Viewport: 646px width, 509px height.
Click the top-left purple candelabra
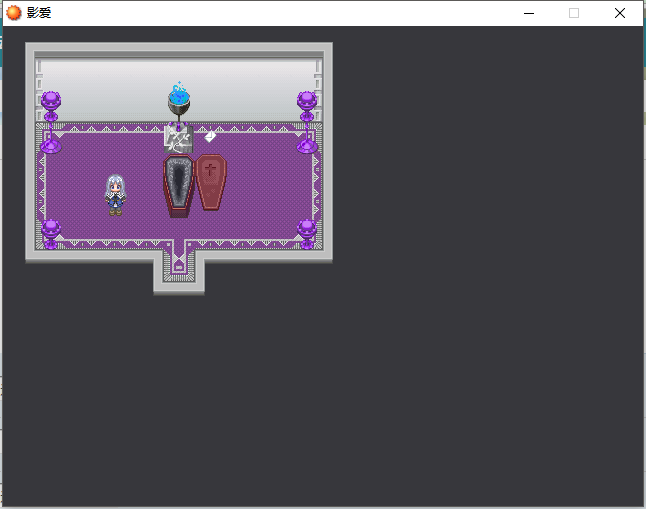click(x=51, y=122)
